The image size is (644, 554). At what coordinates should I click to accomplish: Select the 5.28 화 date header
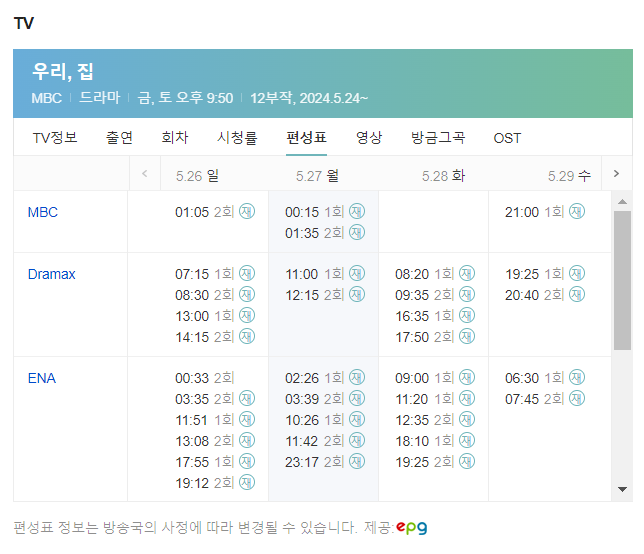pos(443,176)
